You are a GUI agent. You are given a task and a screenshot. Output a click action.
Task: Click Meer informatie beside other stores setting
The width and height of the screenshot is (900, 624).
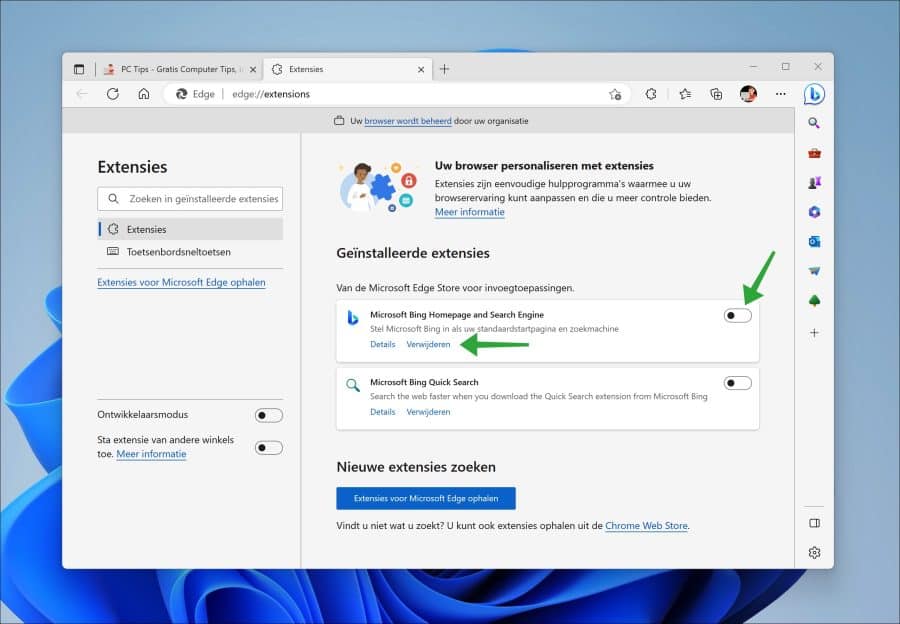tap(152, 454)
